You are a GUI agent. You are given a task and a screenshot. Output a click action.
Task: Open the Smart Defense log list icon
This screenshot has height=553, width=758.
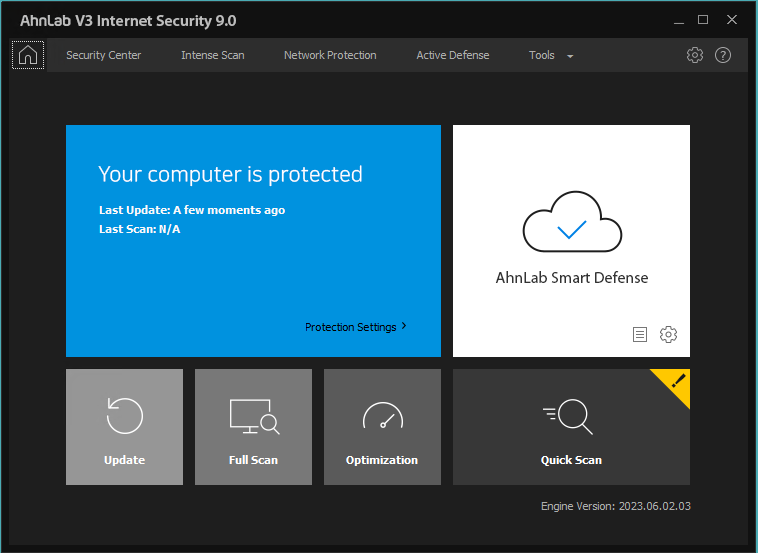pos(640,335)
